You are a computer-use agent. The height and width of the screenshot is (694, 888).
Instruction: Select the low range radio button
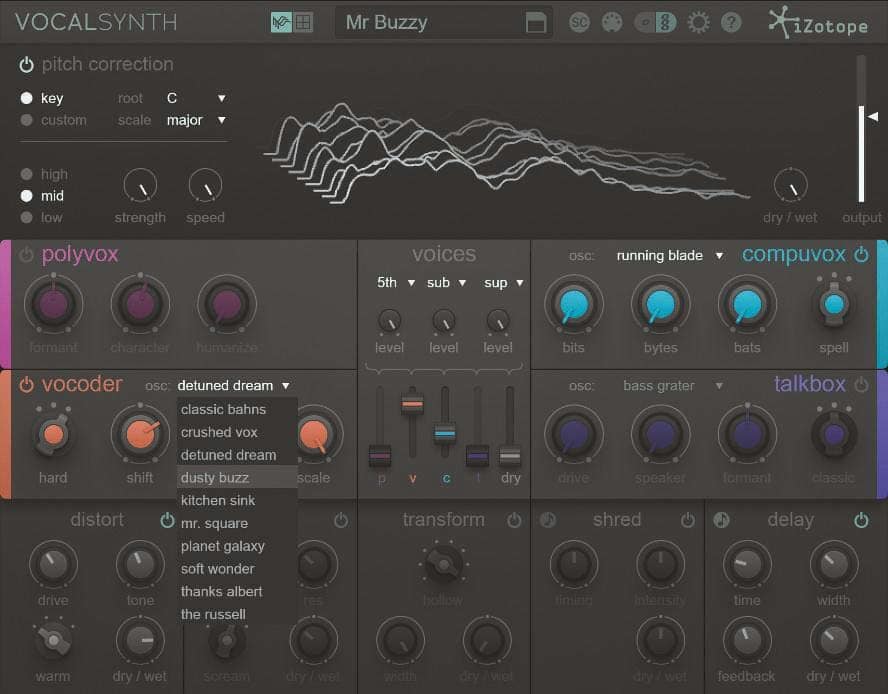pyautogui.click(x=26, y=218)
